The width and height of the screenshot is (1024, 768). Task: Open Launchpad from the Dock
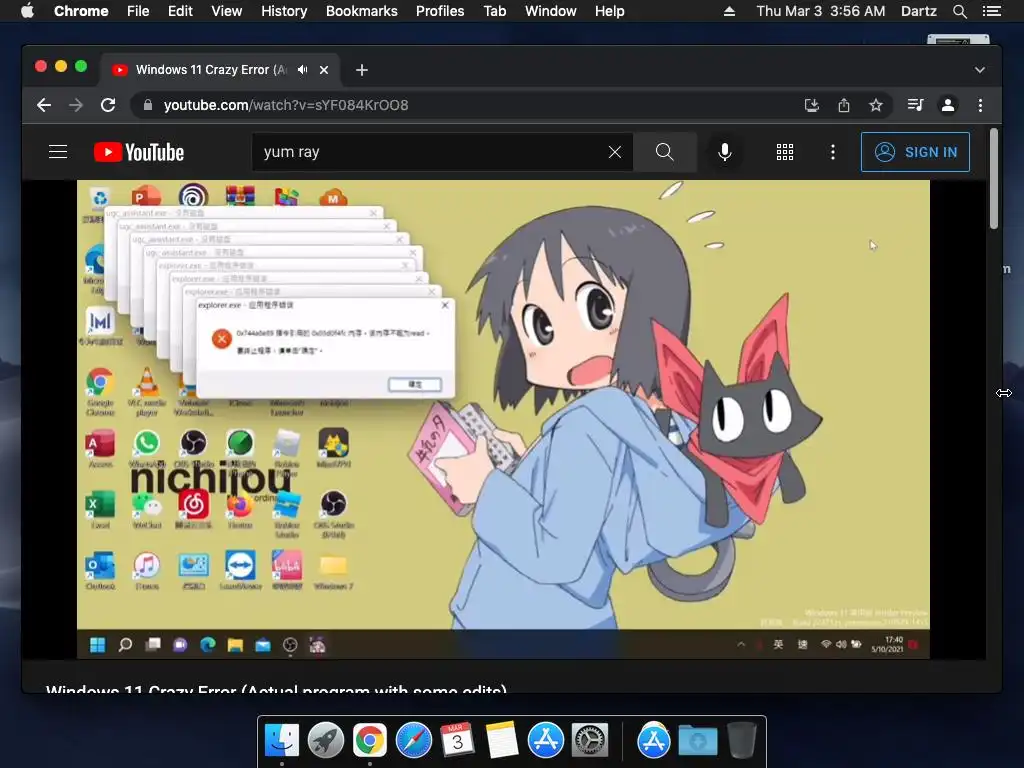point(325,741)
